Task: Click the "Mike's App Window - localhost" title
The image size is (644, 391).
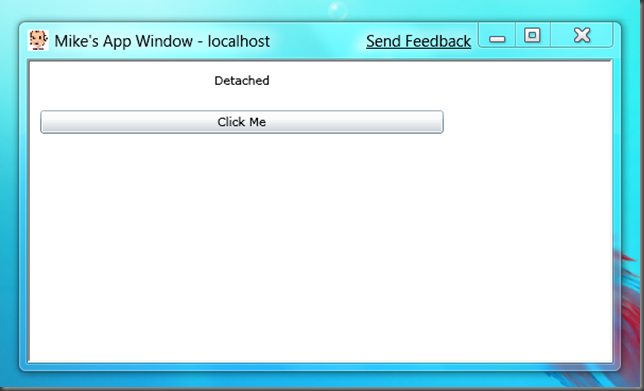Action: (x=162, y=41)
